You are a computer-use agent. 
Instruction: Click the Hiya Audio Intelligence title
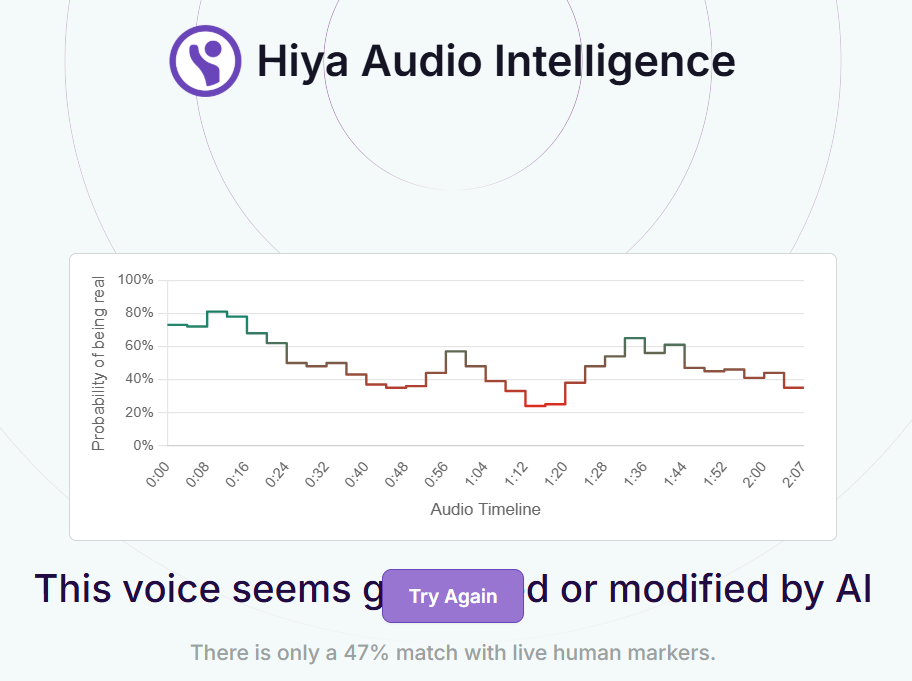click(496, 62)
